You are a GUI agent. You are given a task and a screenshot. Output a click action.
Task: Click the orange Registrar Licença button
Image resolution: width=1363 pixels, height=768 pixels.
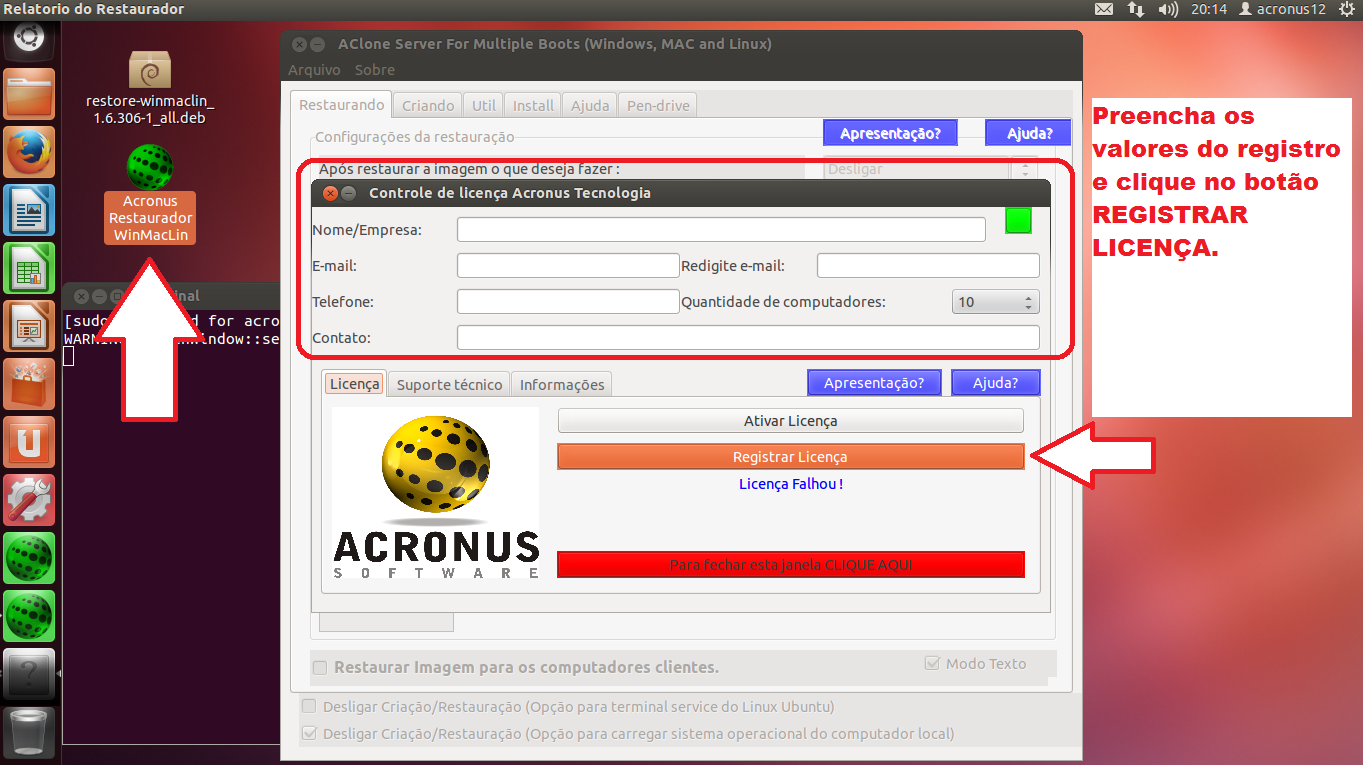790,457
